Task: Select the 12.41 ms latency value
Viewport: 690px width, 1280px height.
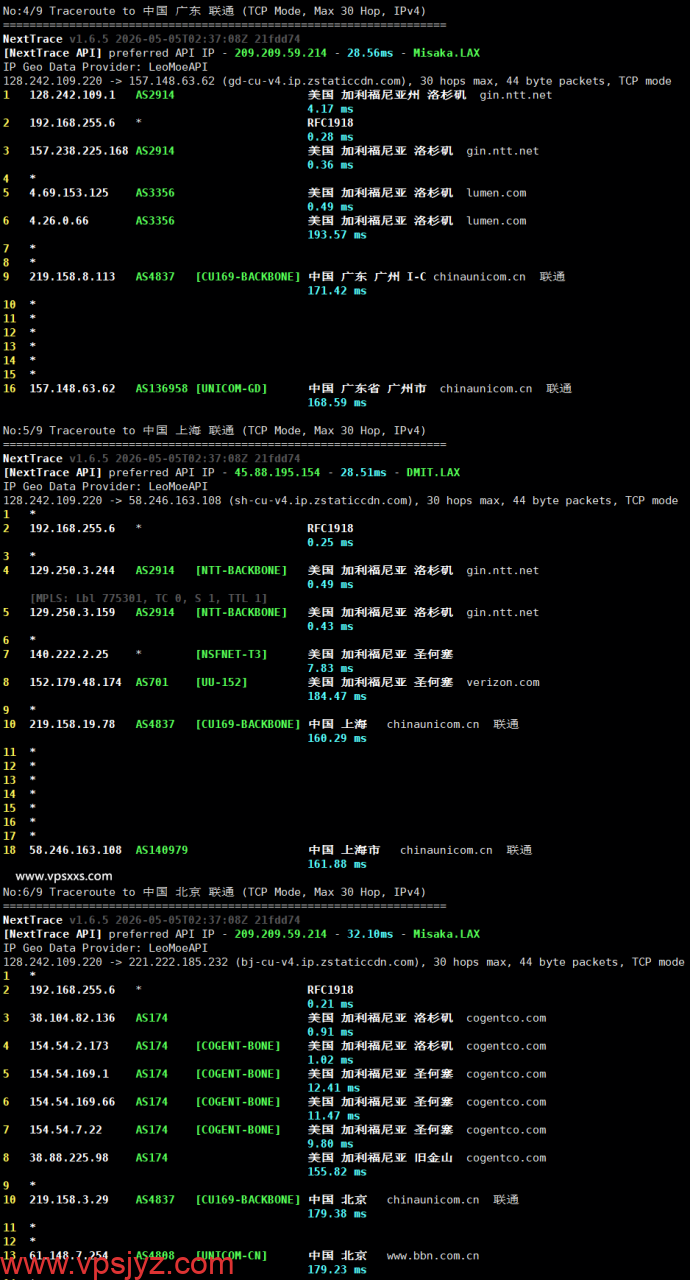Action: click(334, 1089)
